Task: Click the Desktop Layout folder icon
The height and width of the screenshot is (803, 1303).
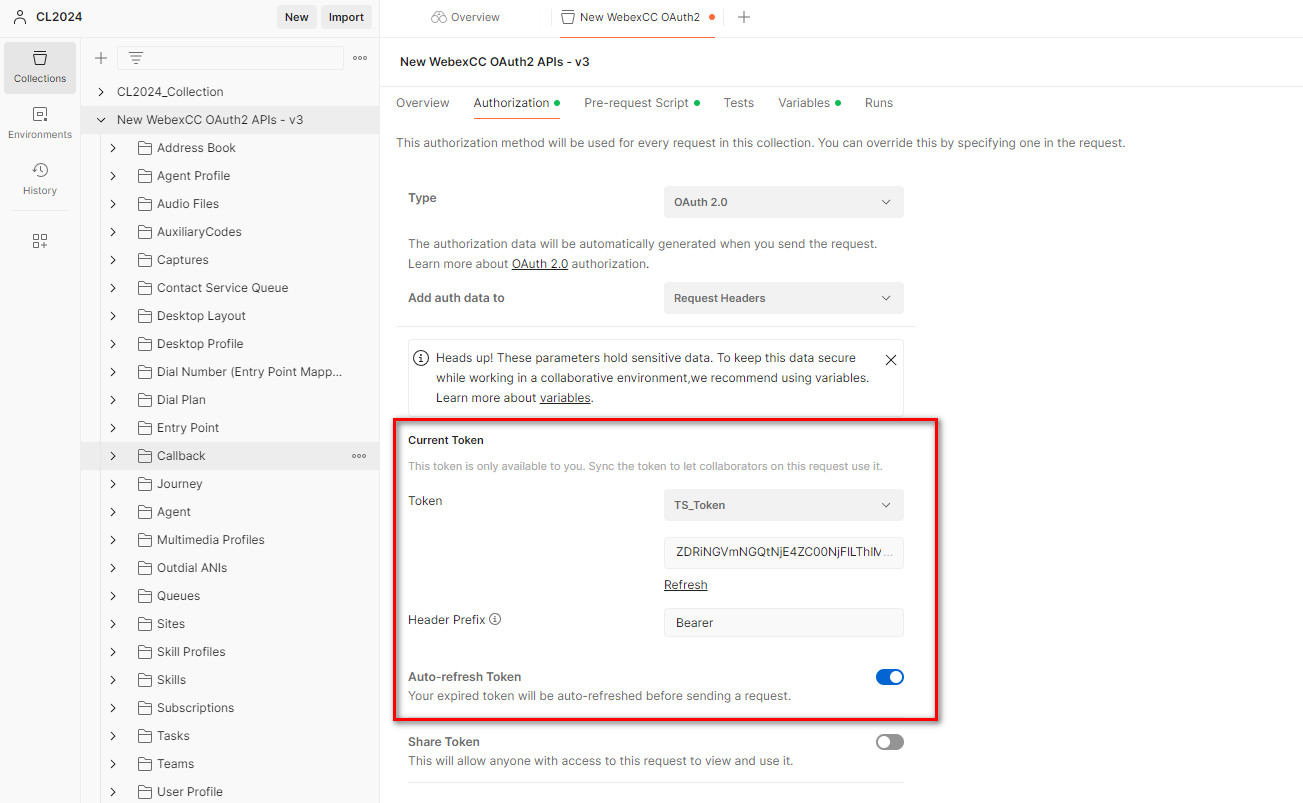Action: coord(144,316)
